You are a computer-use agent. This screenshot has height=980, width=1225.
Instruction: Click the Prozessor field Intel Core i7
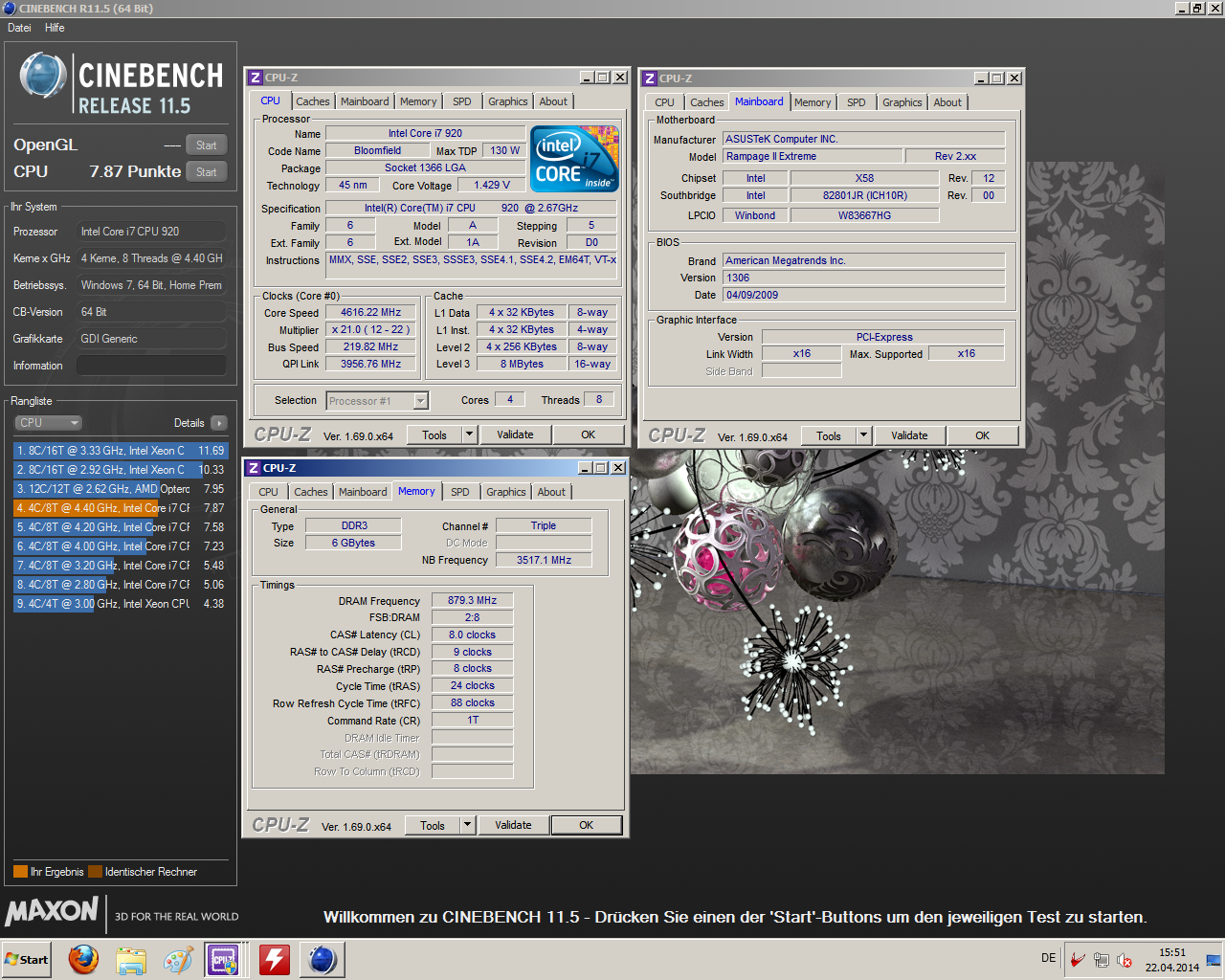(x=151, y=232)
